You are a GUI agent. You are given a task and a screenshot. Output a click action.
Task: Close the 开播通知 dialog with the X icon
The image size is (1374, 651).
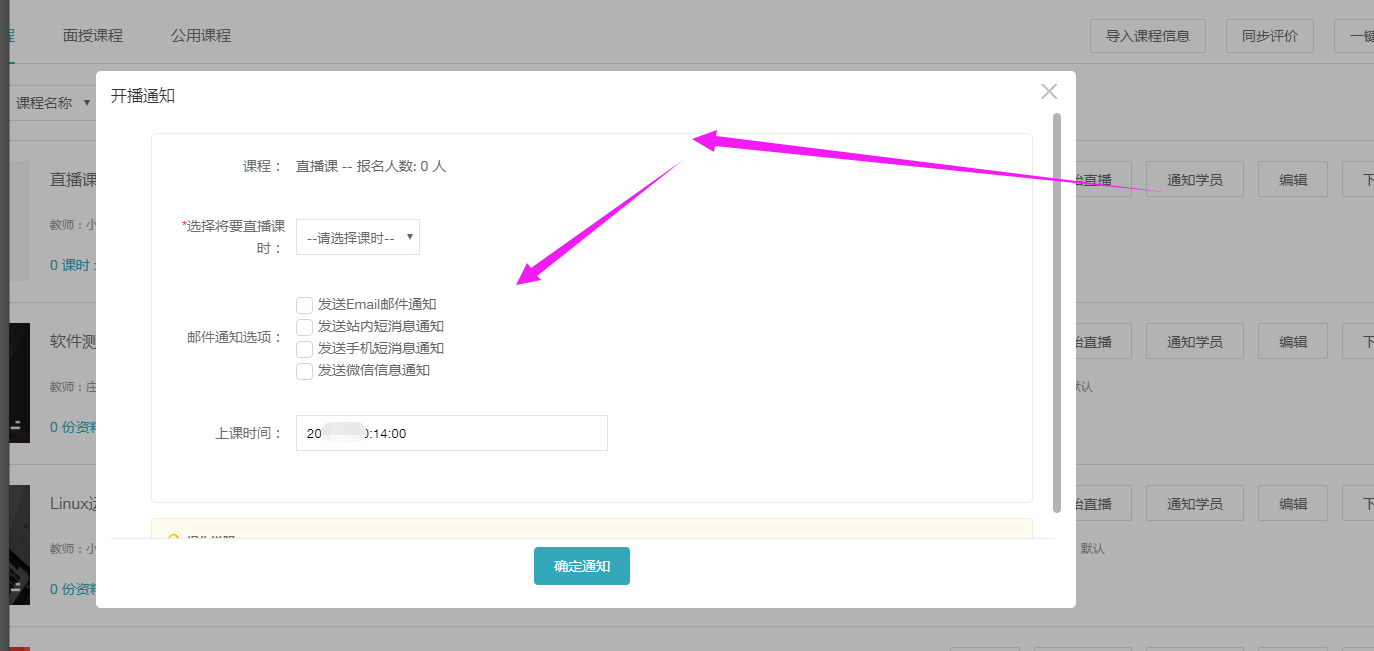pyautogui.click(x=1048, y=92)
